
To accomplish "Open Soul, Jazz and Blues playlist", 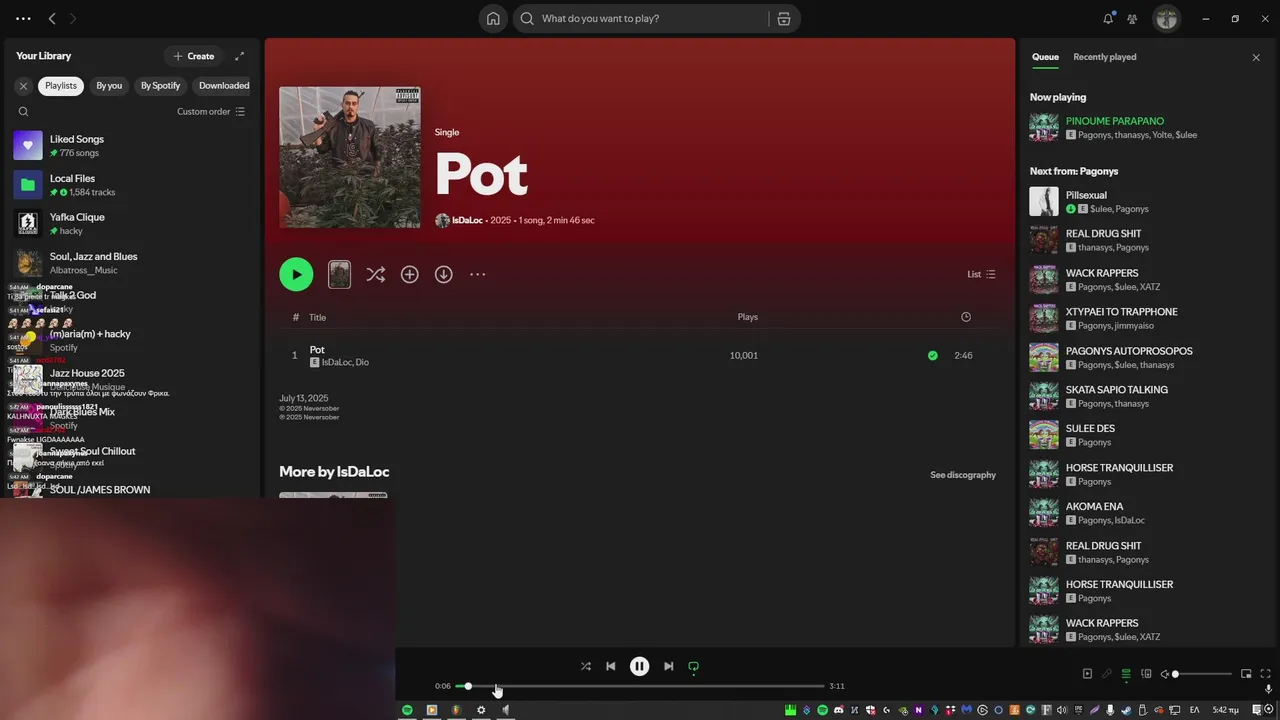I will (x=132, y=263).
